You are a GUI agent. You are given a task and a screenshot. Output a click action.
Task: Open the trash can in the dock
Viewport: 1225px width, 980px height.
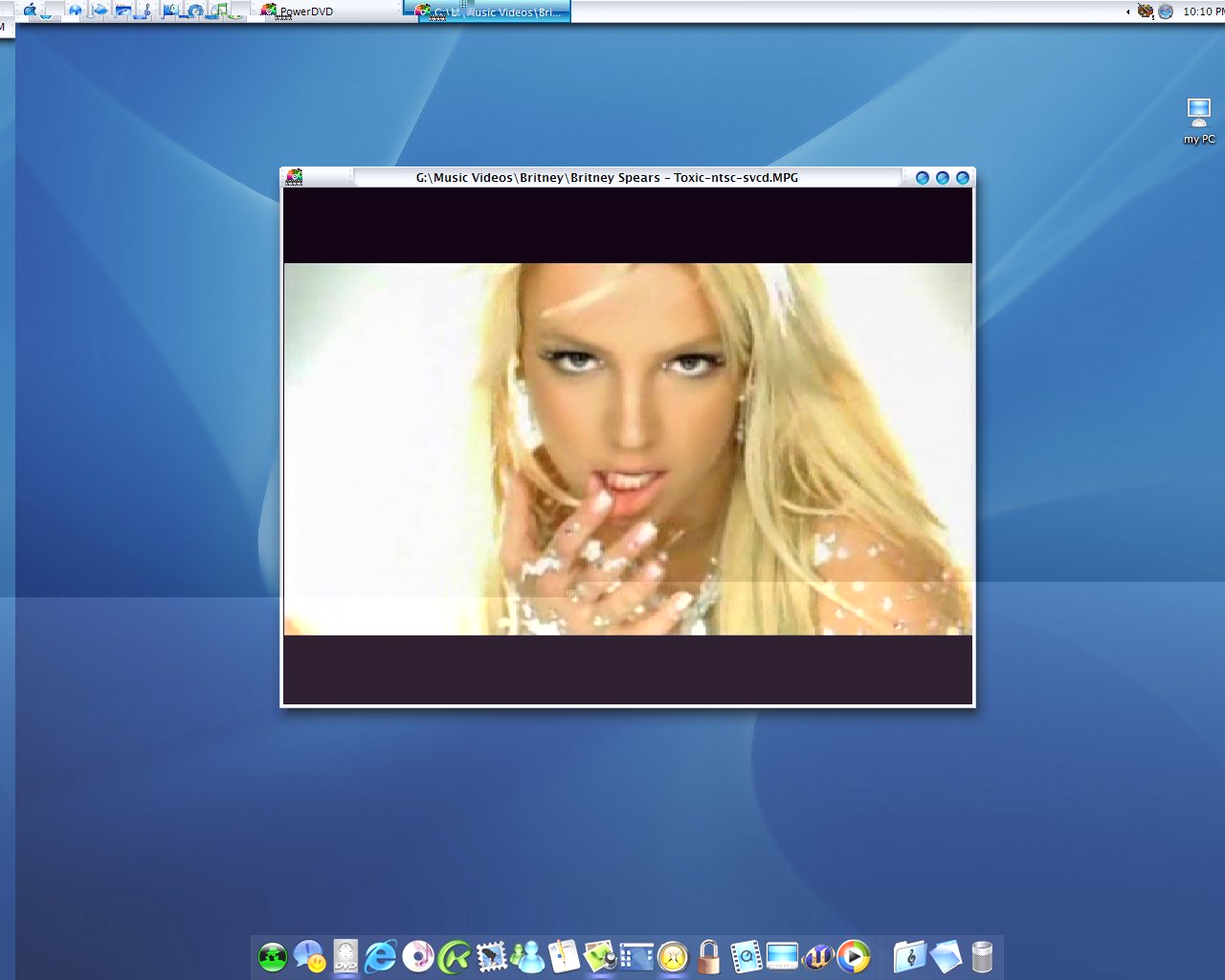(x=982, y=956)
